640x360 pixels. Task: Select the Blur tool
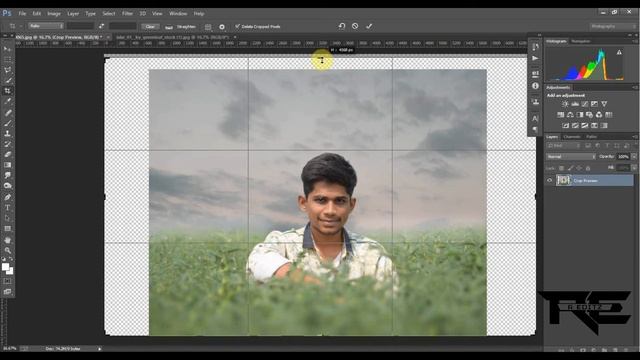7,176
